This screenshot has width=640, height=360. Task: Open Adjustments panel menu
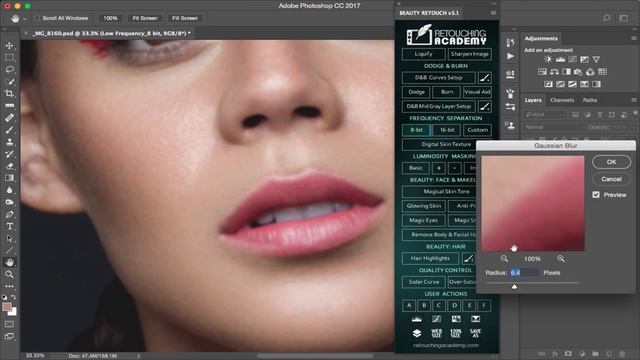(x=634, y=38)
